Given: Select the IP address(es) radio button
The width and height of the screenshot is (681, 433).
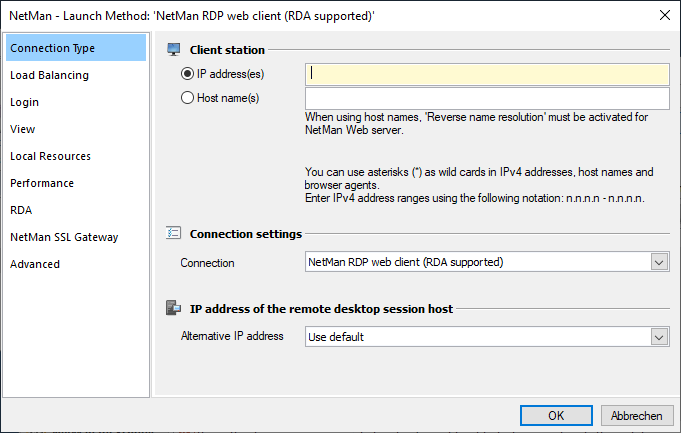Looking at the screenshot, I should (187, 73).
